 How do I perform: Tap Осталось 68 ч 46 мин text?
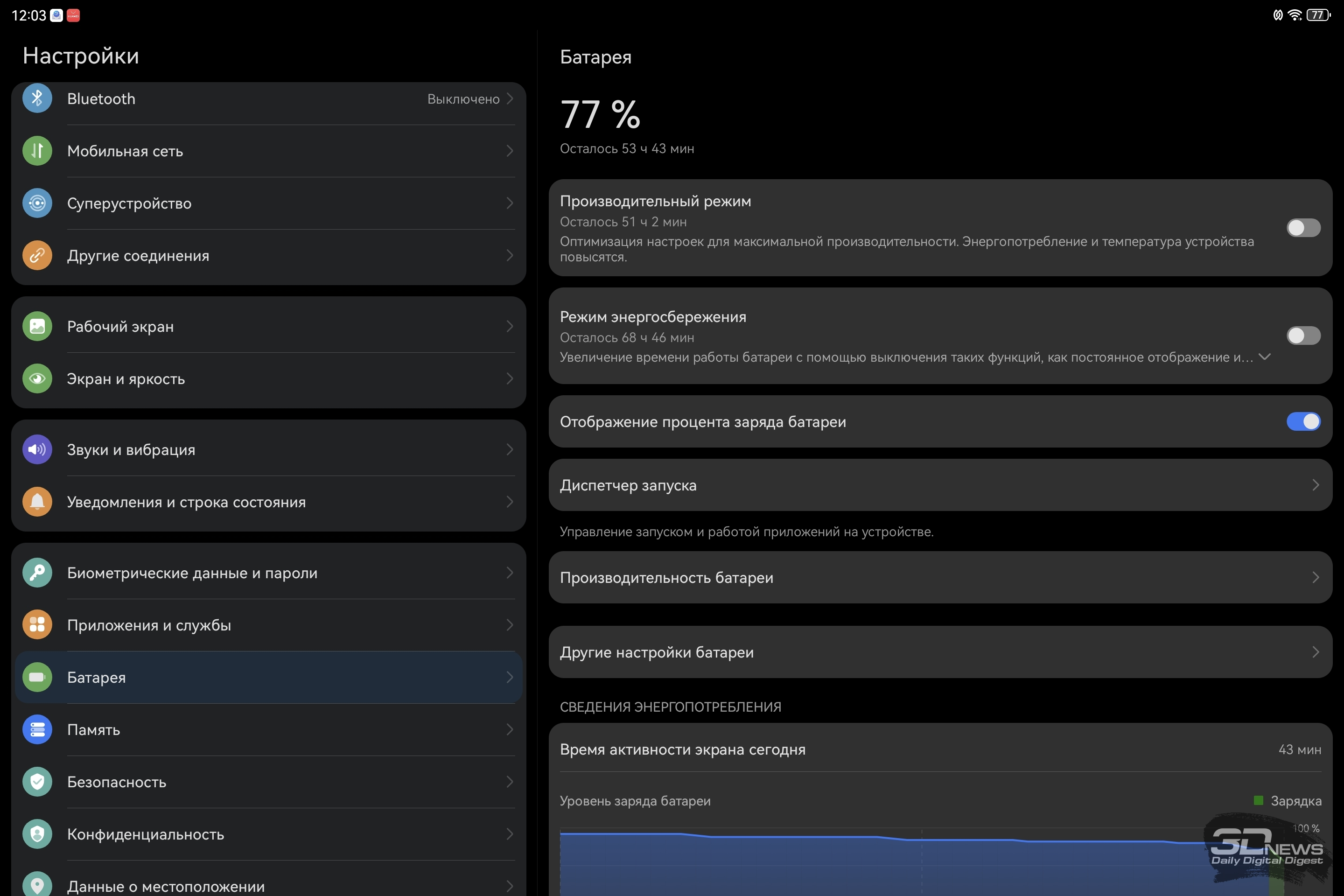[627, 338]
